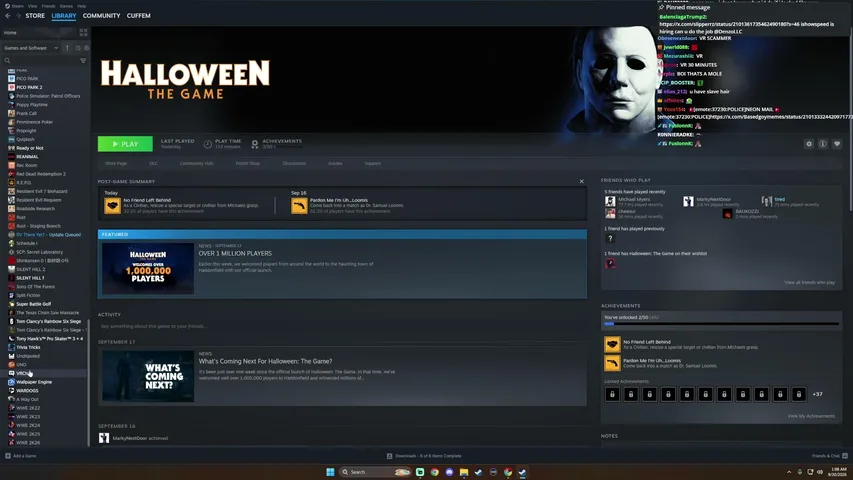Viewport: 853px width, 480px height.
Task: Open the Store Page link
Action: tap(116, 163)
